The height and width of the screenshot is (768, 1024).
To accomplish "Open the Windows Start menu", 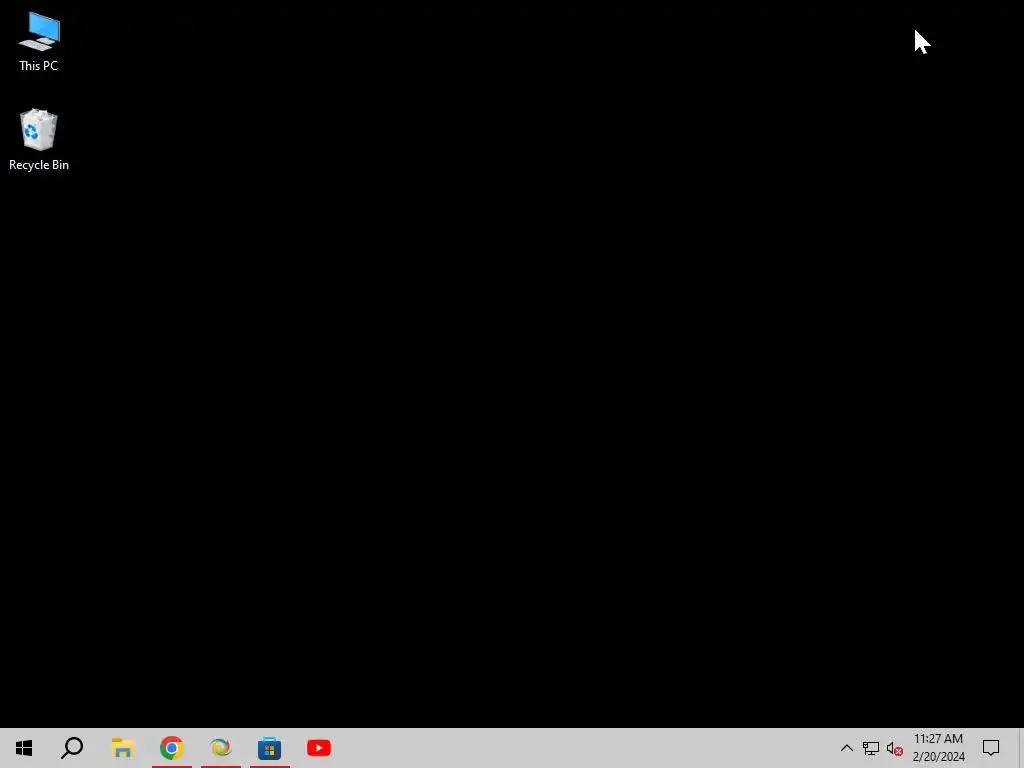I will coord(24,748).
